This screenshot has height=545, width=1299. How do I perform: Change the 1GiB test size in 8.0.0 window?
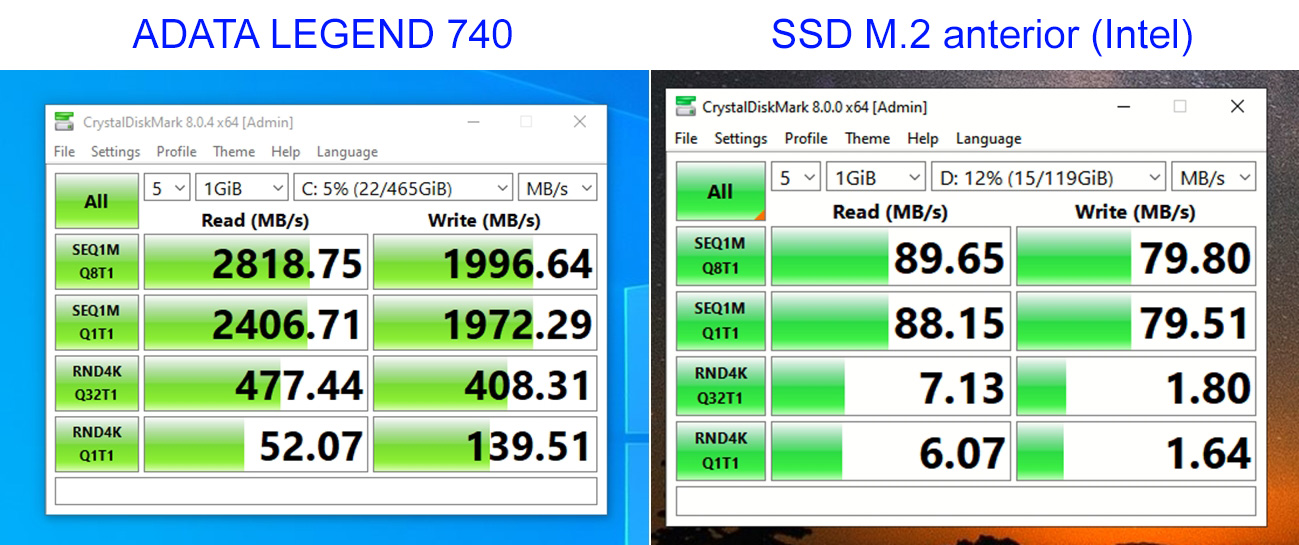pos(876,178)
